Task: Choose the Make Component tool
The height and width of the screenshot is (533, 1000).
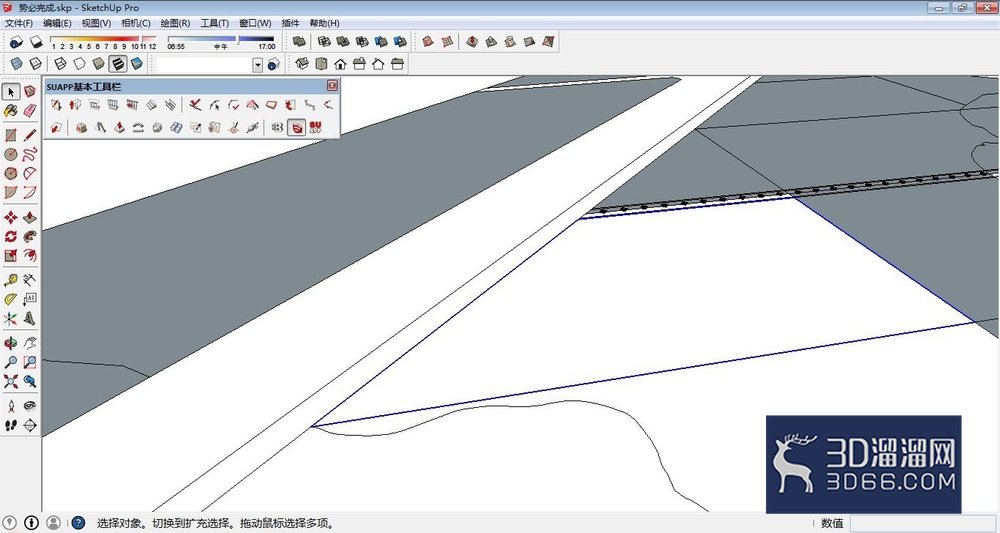Action: point(30,92)
